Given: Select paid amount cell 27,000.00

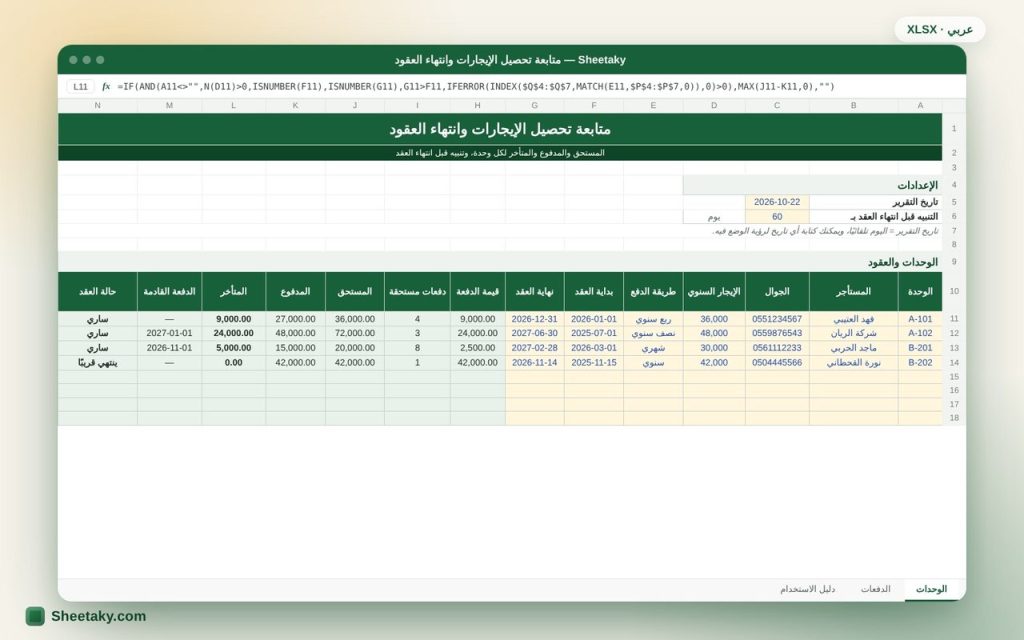Looking at the screenshot, I should point(295,319).
